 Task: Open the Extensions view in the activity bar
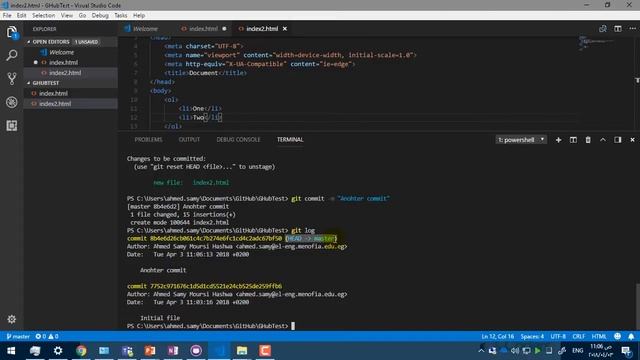pos(12,125)
